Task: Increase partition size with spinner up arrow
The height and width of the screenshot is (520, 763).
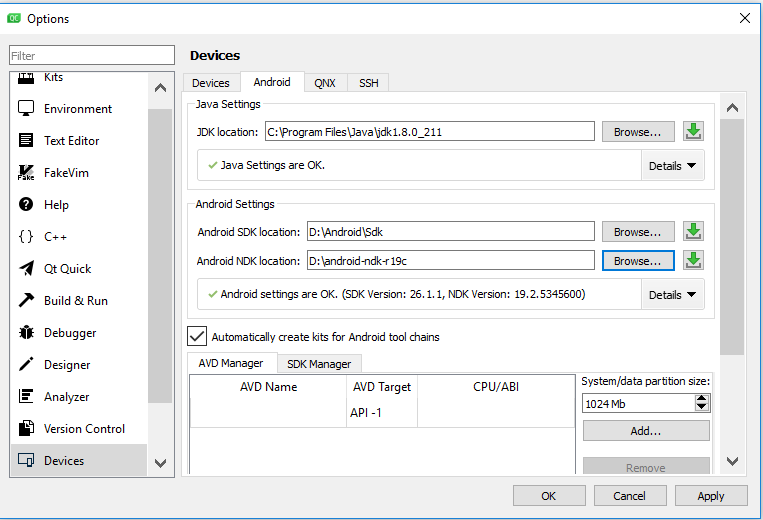Action: 702,398
